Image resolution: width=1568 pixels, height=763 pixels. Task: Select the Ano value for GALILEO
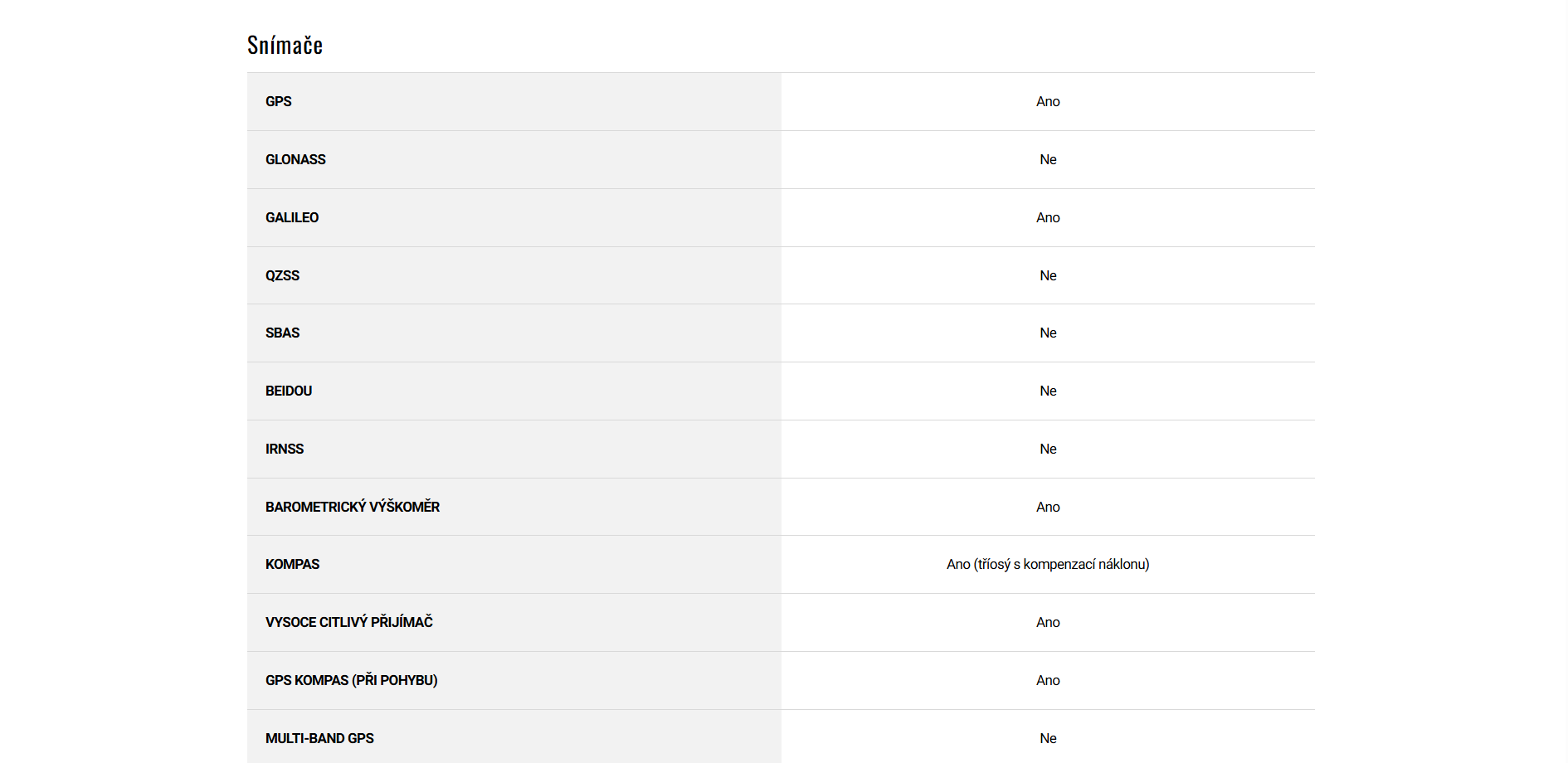coord(1048,217)
